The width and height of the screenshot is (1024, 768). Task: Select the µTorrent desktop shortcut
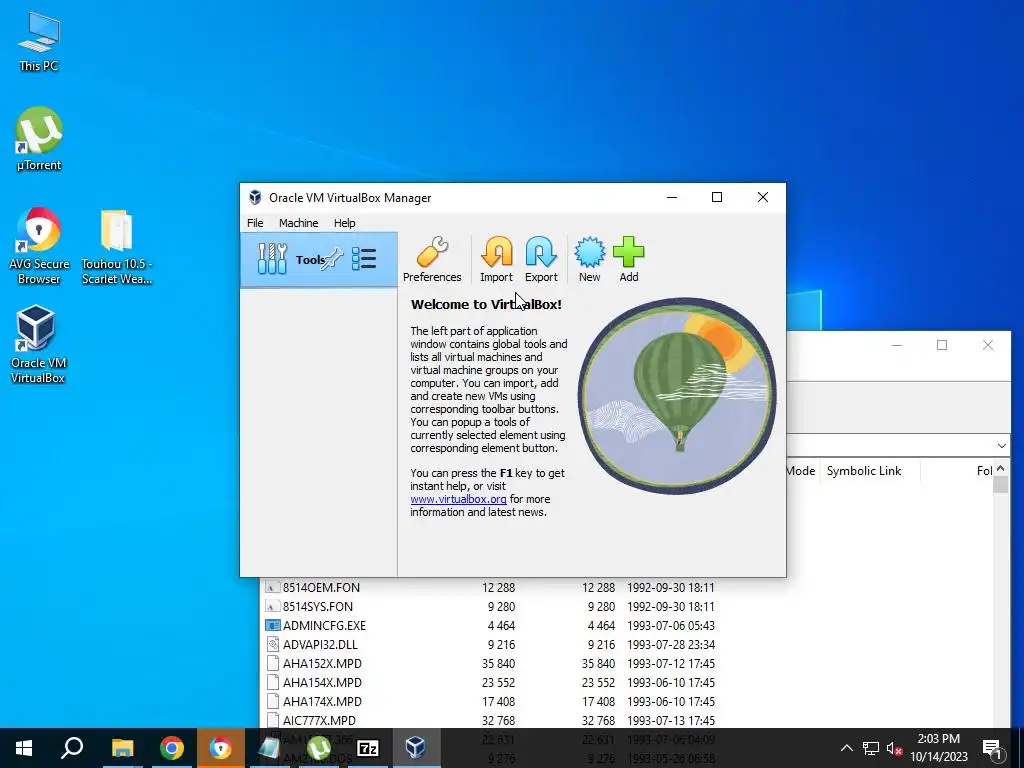click(x=39, y=139)
